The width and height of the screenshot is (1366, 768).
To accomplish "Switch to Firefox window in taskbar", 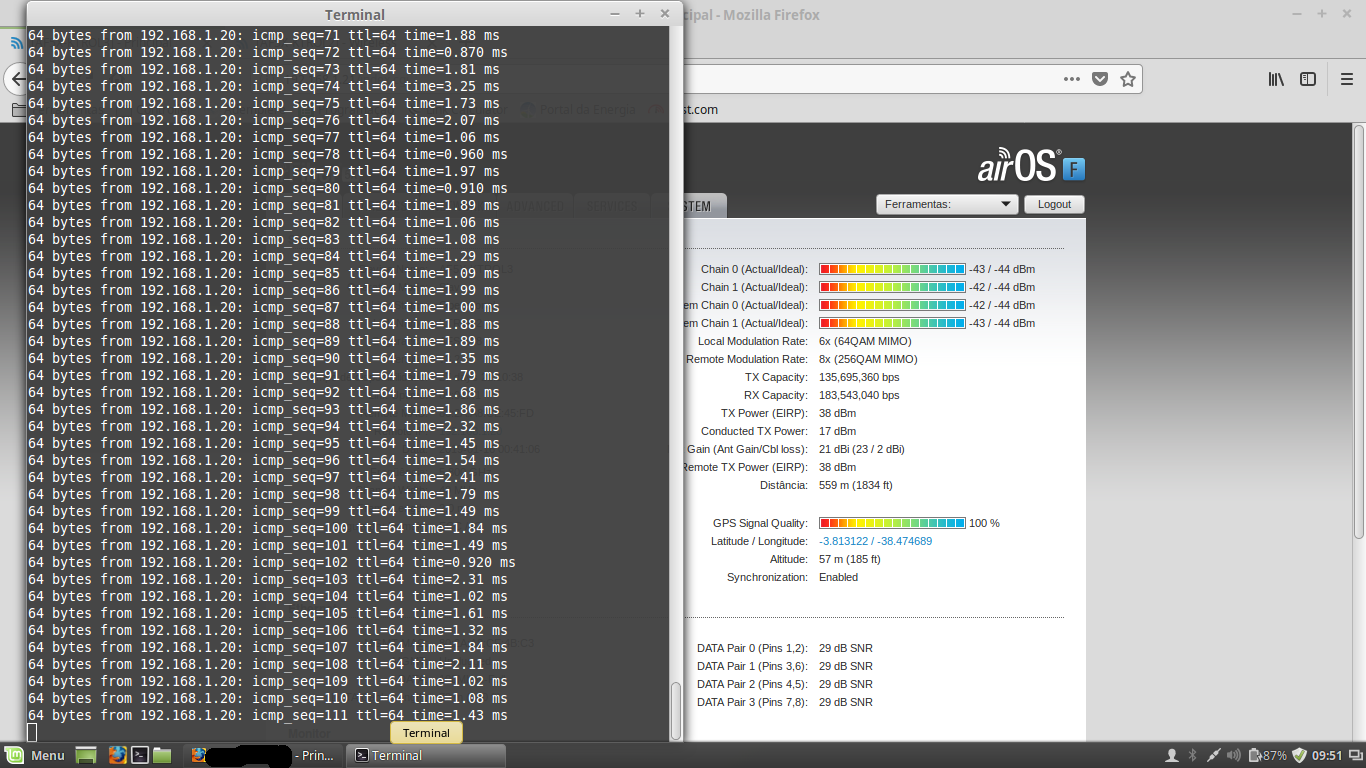I will pos(262,755).
